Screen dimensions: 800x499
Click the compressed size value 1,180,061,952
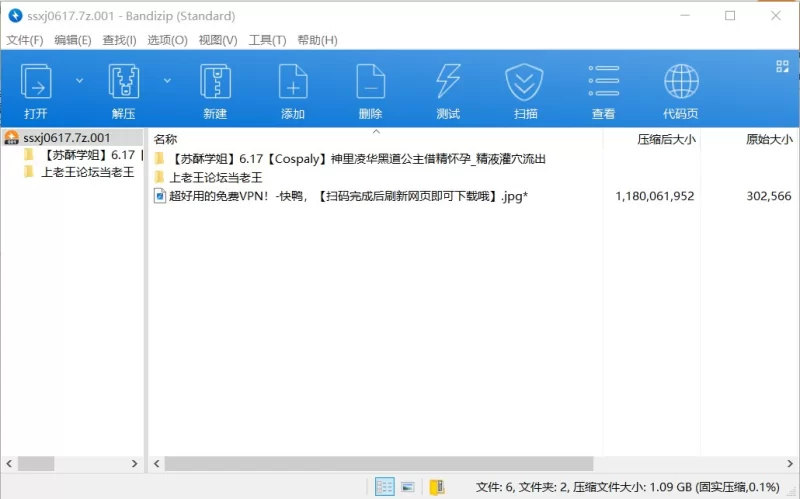coord(655,196)
